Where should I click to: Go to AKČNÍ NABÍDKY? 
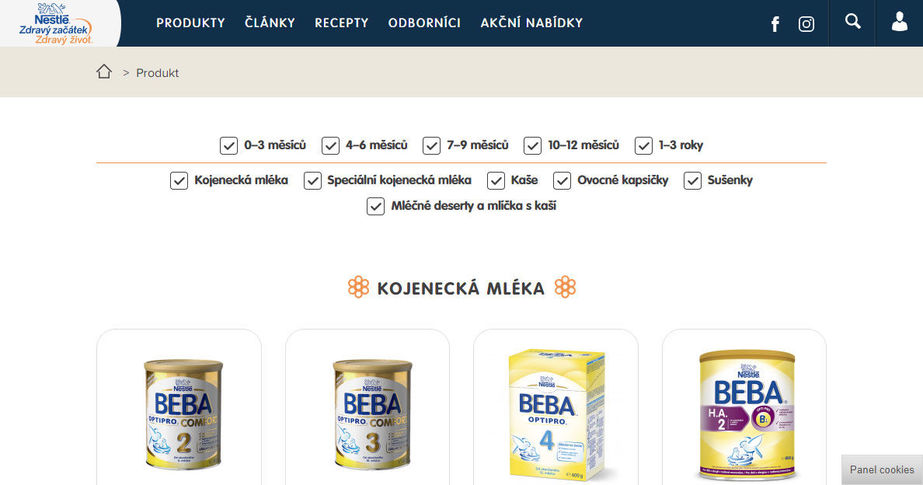[532, 23]
